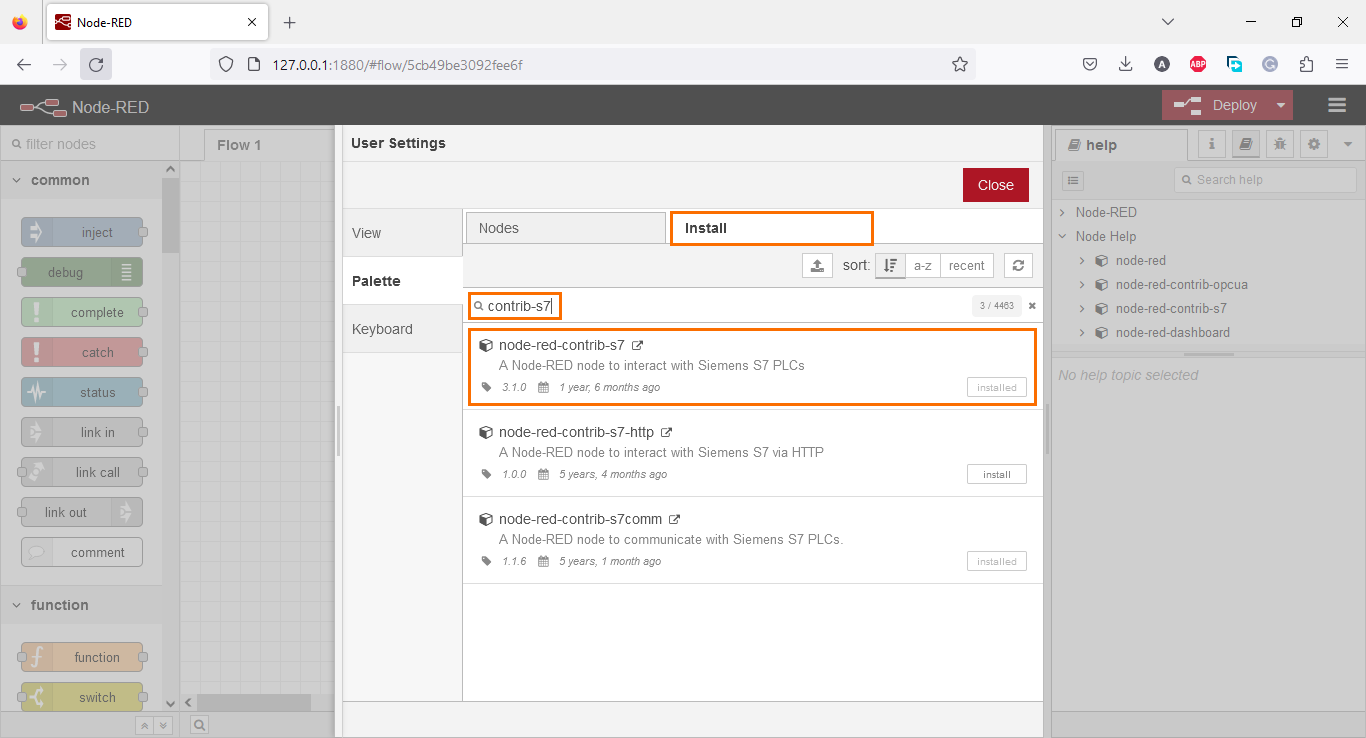Click the node-red-contrib-s7 description text
The height and width of the screenshot is (738, 1366).
[652, 365]
